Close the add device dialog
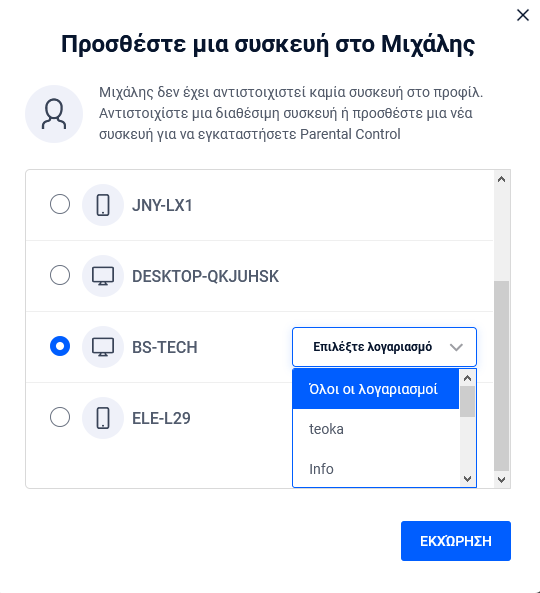This screenshot has width=540, height=593. pos(523,15)
